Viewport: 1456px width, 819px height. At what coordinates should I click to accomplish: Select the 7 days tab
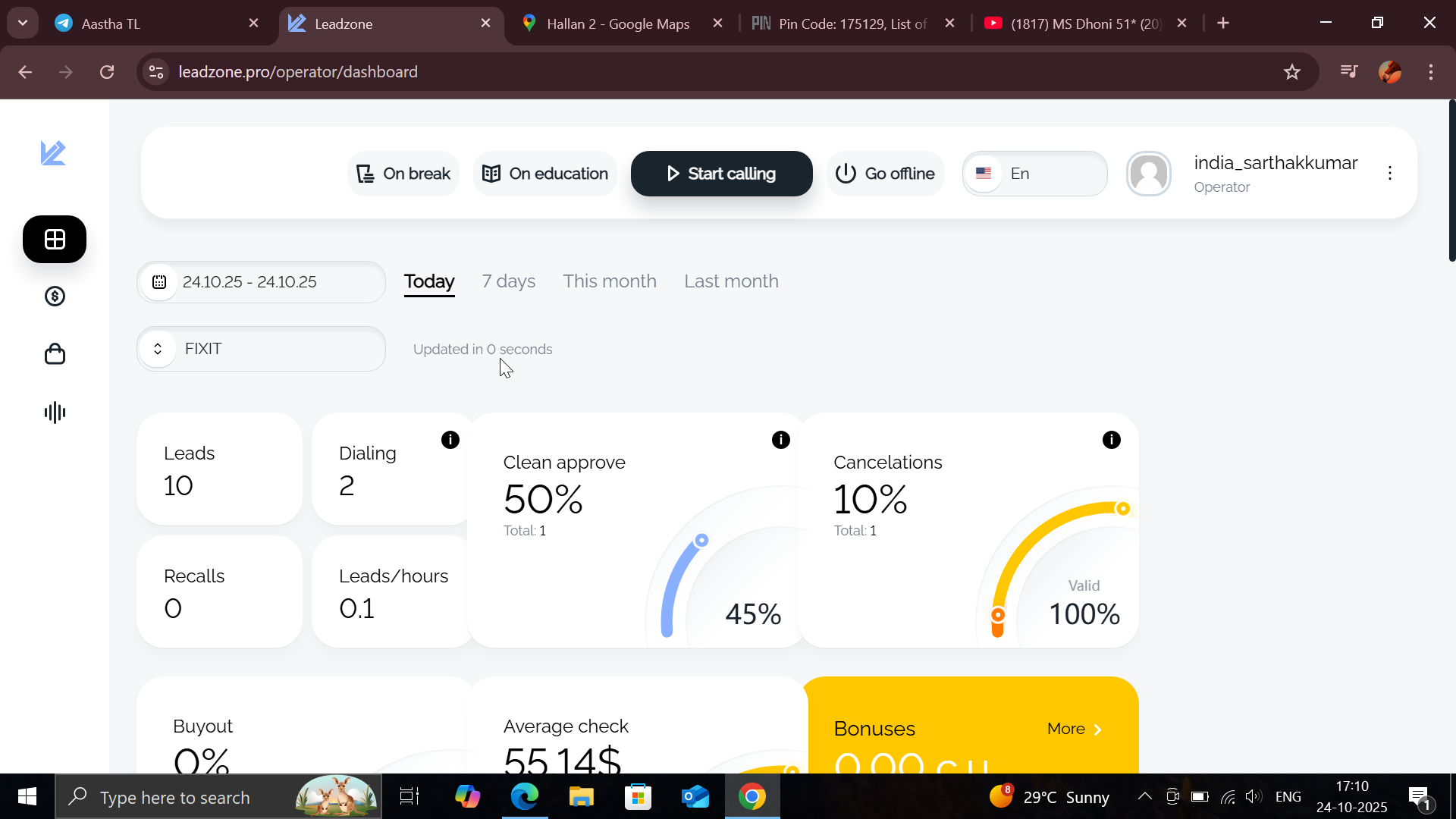508,281
